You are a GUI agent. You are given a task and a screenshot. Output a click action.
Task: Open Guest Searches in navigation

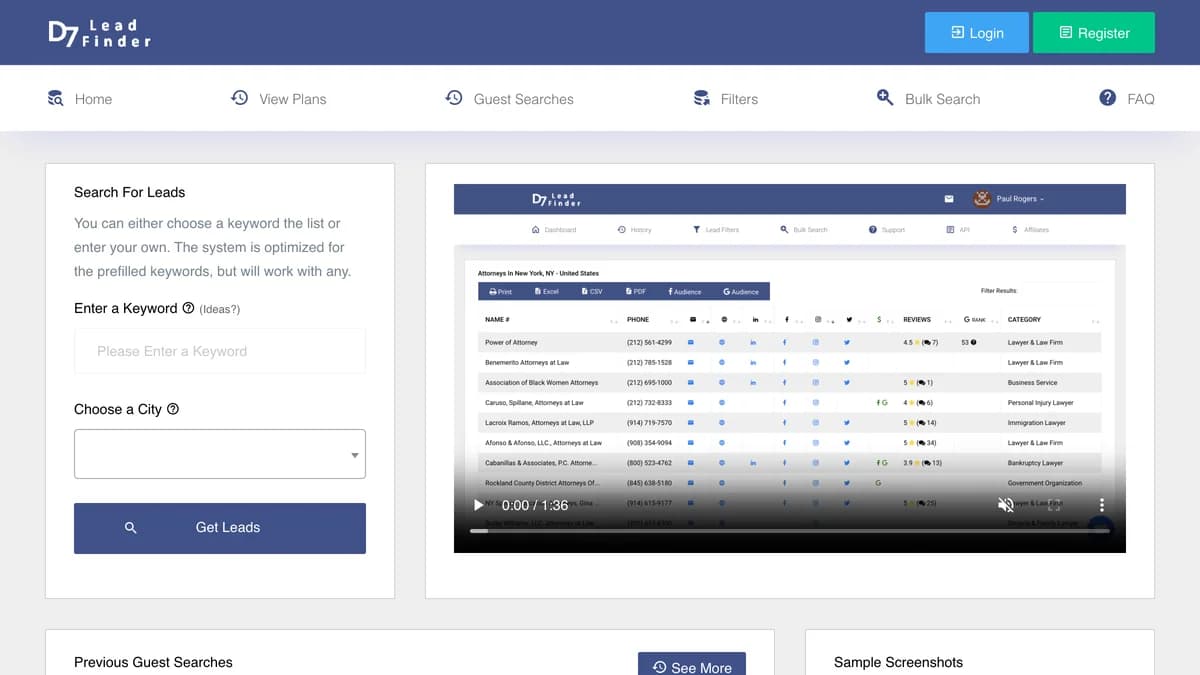[x=509, y=99]
